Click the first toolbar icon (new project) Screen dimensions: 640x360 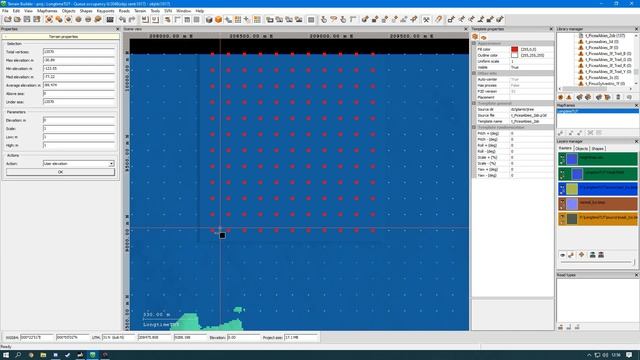(x=8, y=20)
